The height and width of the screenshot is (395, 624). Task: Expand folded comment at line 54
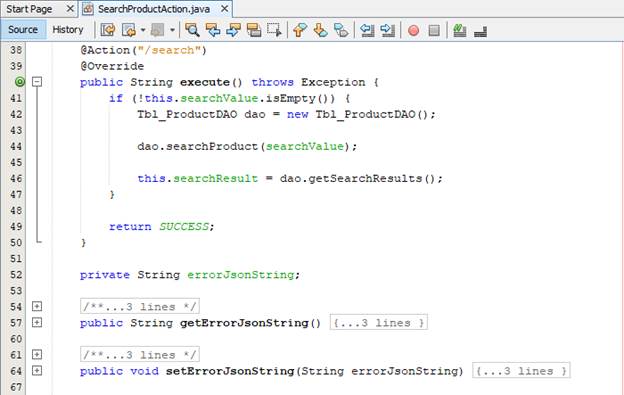point(37,306)
